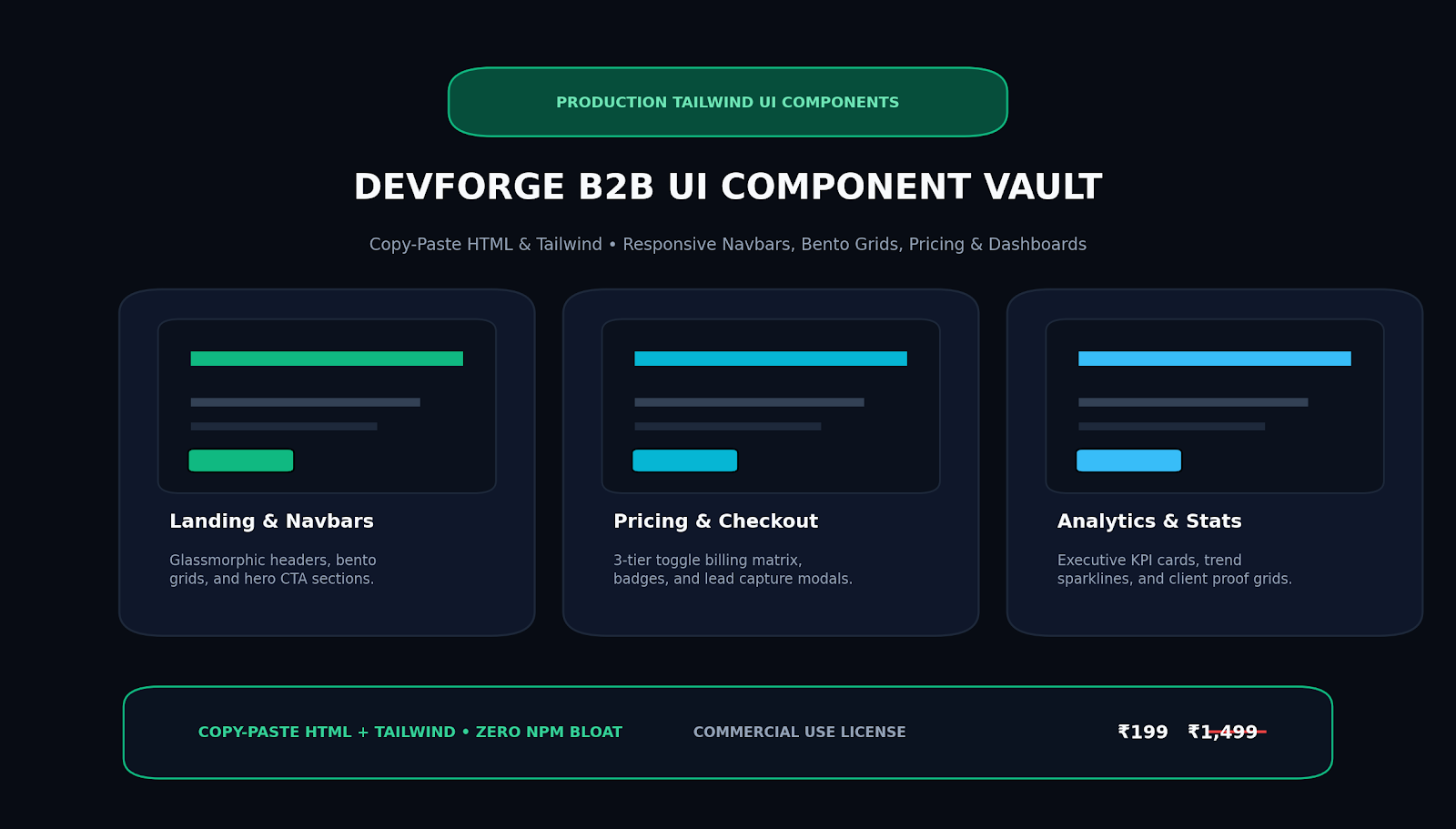Click green header bar in Landing & Navbars preview
This screenshot has width=1456, height=829.
click(x=327, y=359)
